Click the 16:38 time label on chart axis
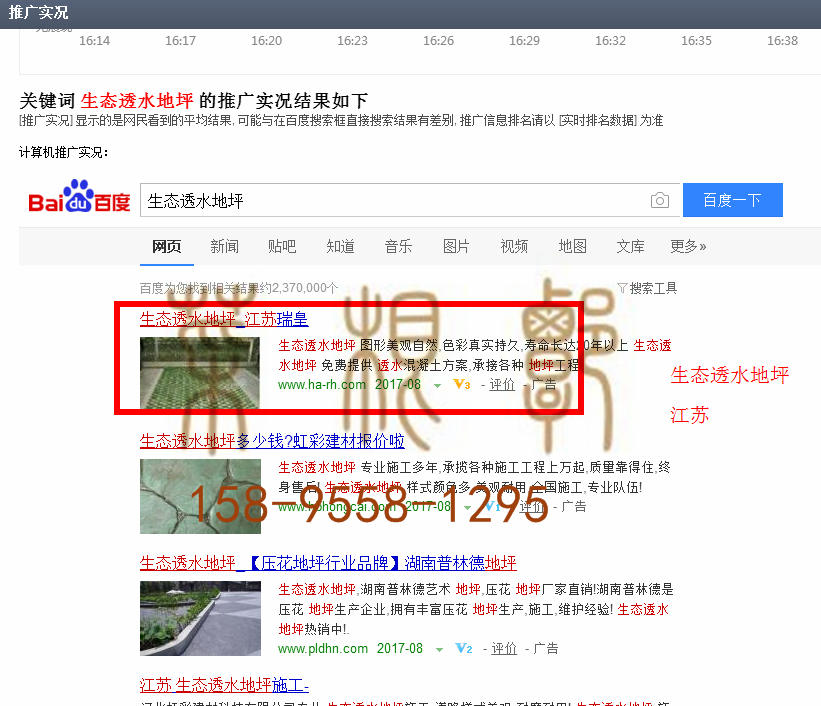The image size is (821, 706). 783,41
